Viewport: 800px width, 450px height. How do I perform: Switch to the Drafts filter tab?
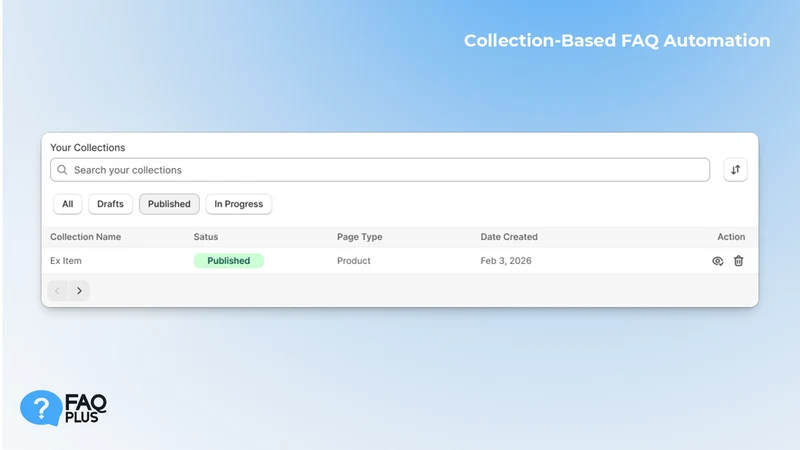point(110,204)
